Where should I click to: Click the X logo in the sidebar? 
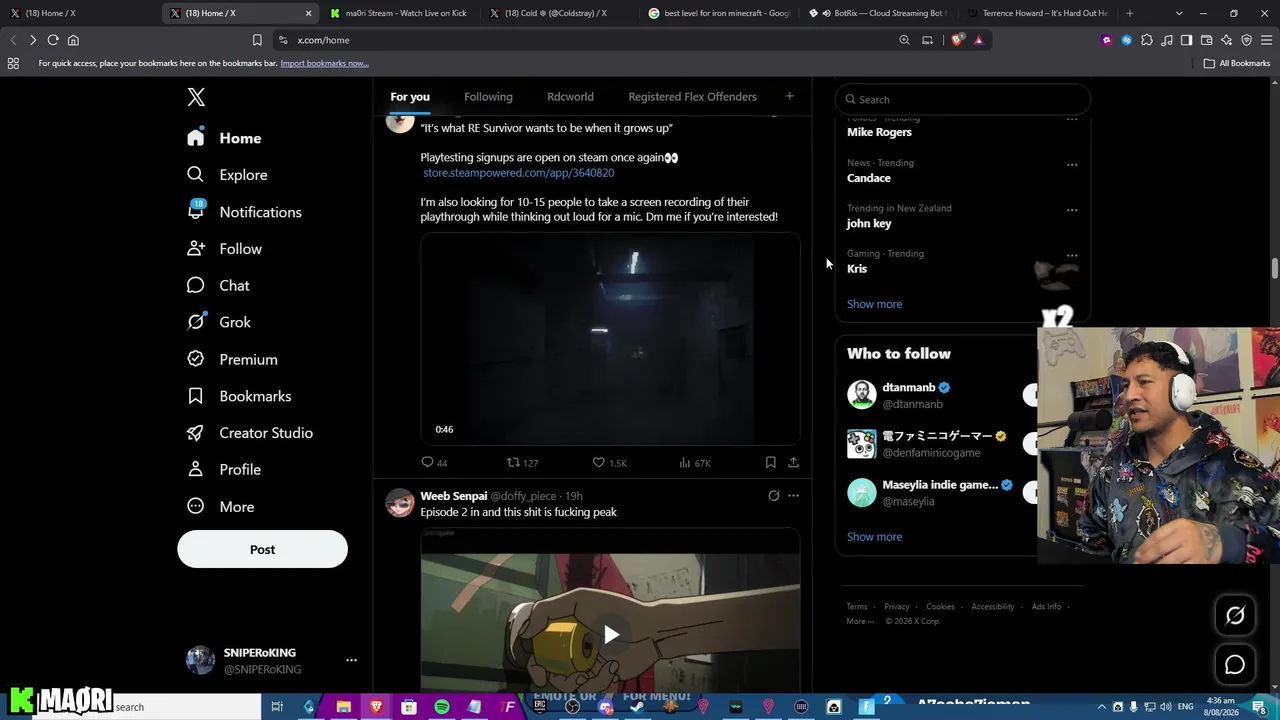coord(196,97)
